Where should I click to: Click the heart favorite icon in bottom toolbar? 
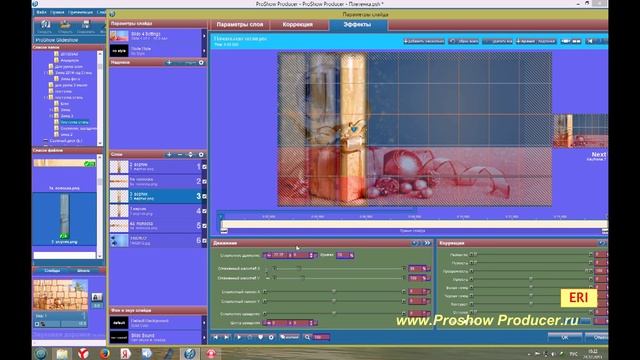260,337
